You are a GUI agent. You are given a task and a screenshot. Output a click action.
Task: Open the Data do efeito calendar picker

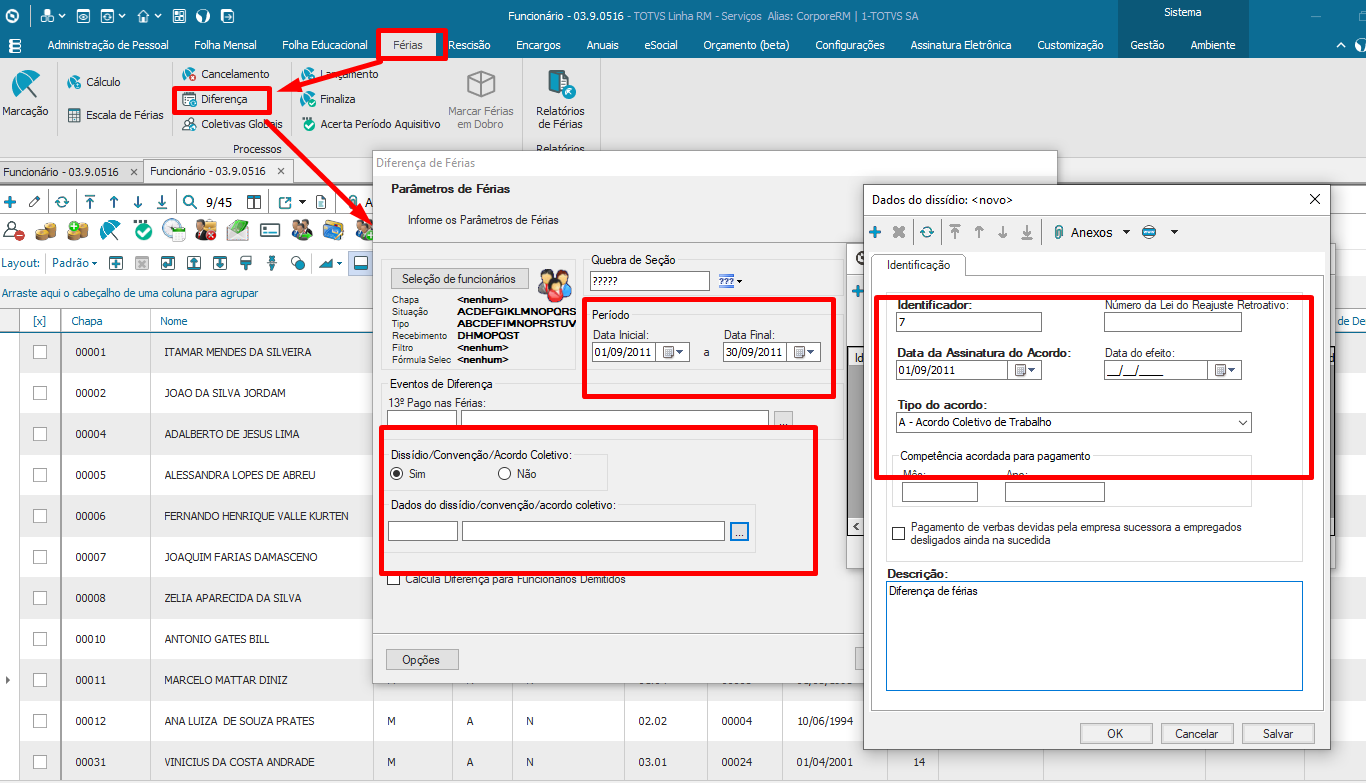[1225, 370]
